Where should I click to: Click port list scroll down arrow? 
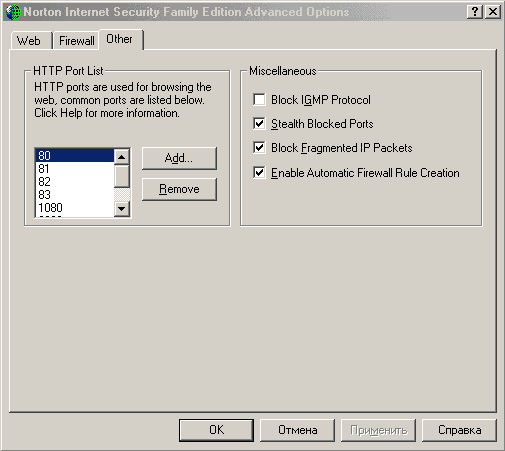click(x=122, y=209)
